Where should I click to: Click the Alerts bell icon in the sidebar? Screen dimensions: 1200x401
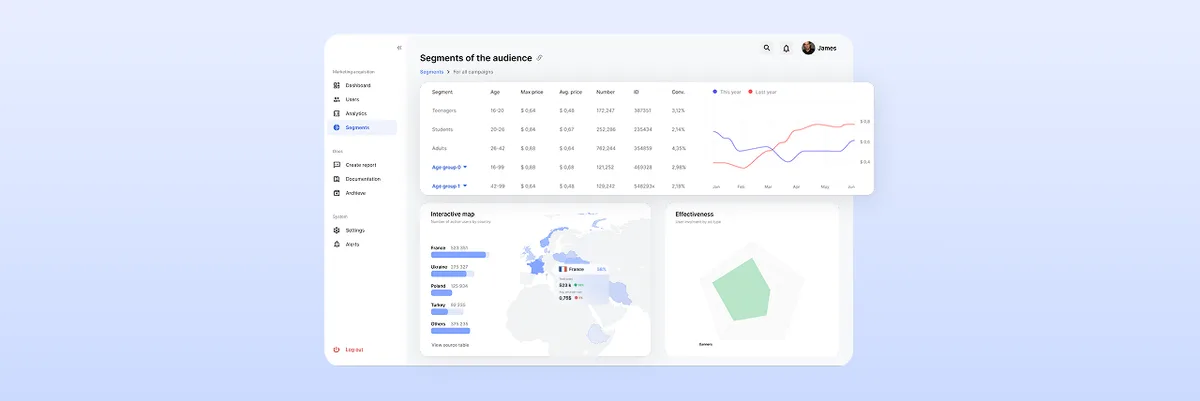point(337,244)
